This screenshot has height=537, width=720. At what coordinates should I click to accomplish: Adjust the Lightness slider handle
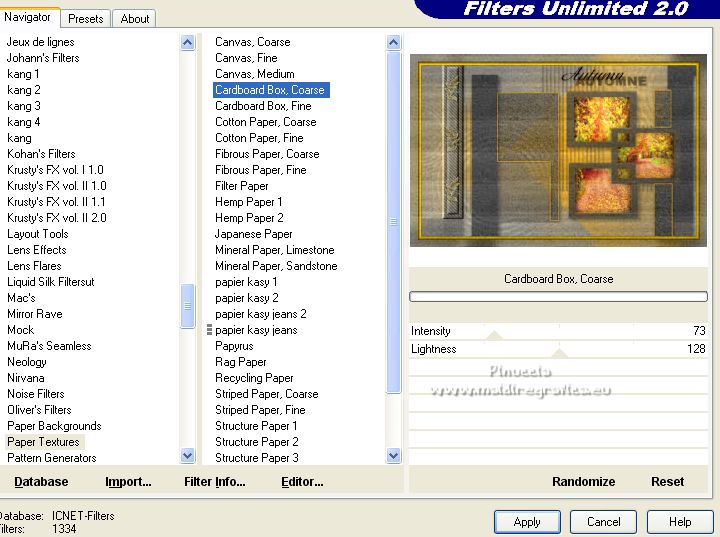coord(559,353)
